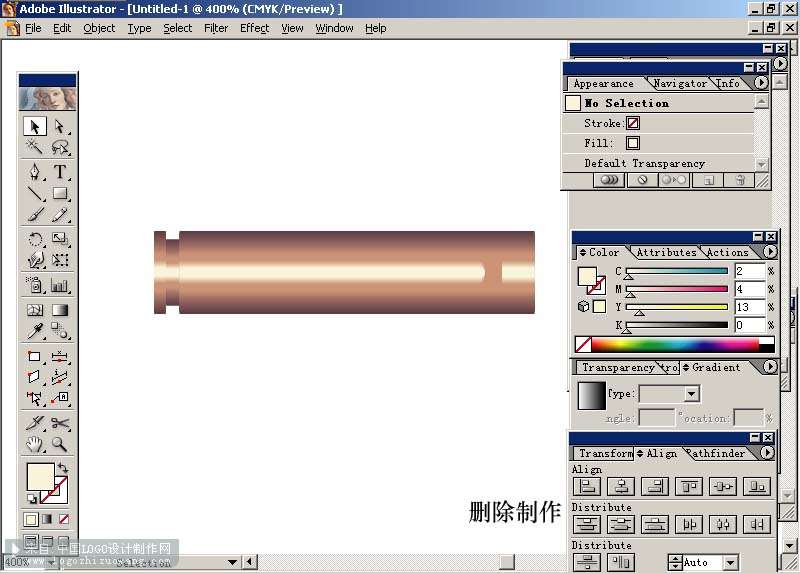Open the gradient Type dropdown
800x573 pixels.
(x=691, y=394)
